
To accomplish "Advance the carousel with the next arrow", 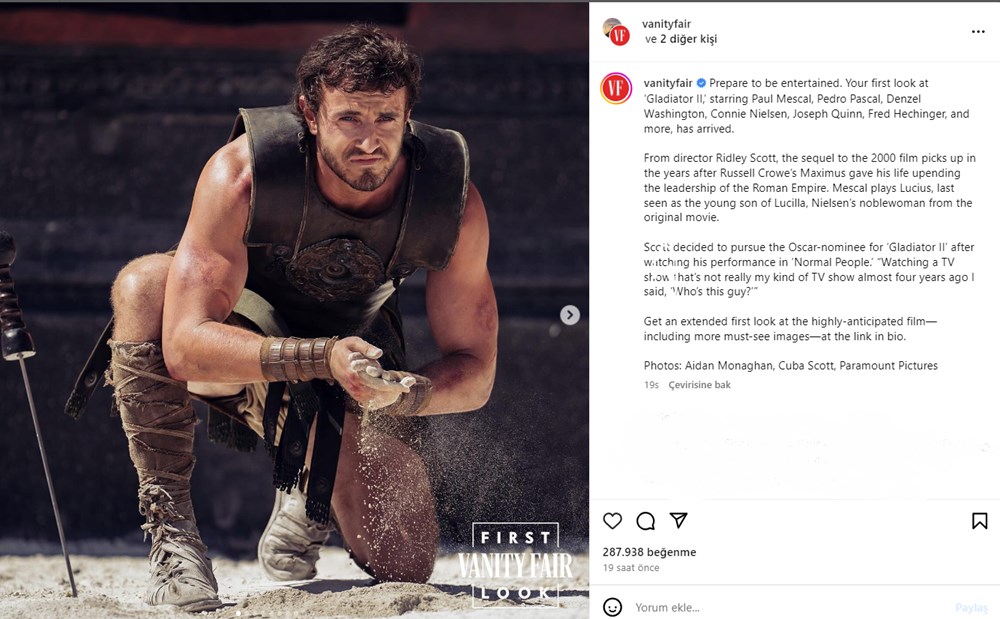I will pos(568,314).
